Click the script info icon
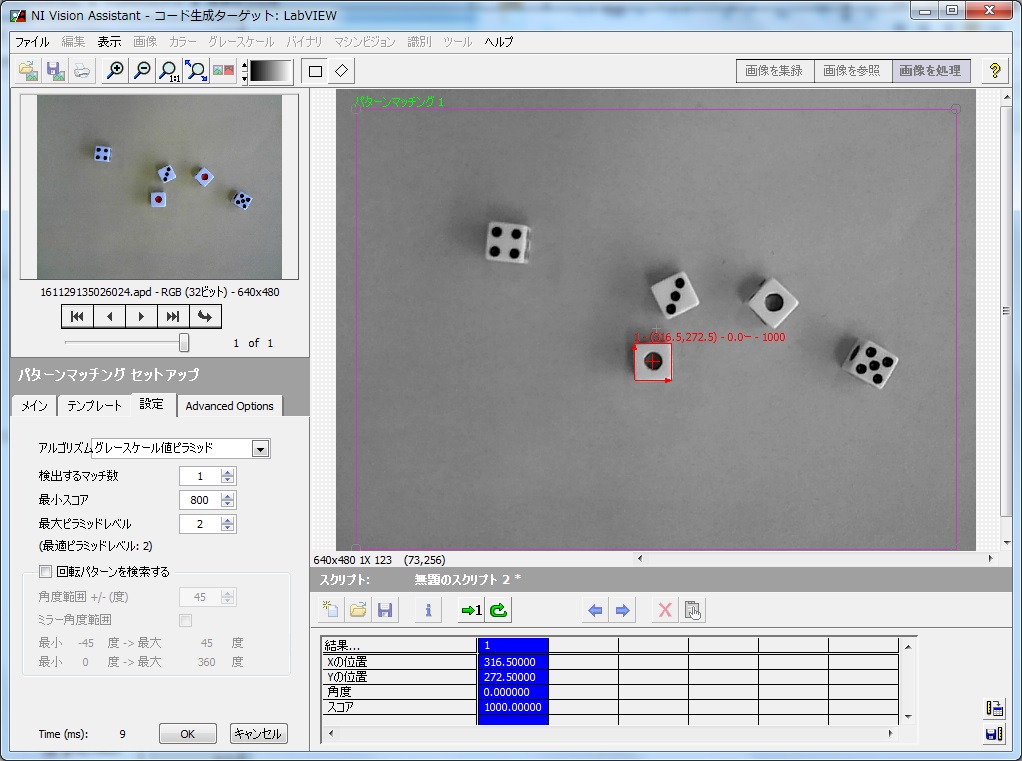Image resolution: width=1022 pixels, height=761 pixels. pos(428,610)
